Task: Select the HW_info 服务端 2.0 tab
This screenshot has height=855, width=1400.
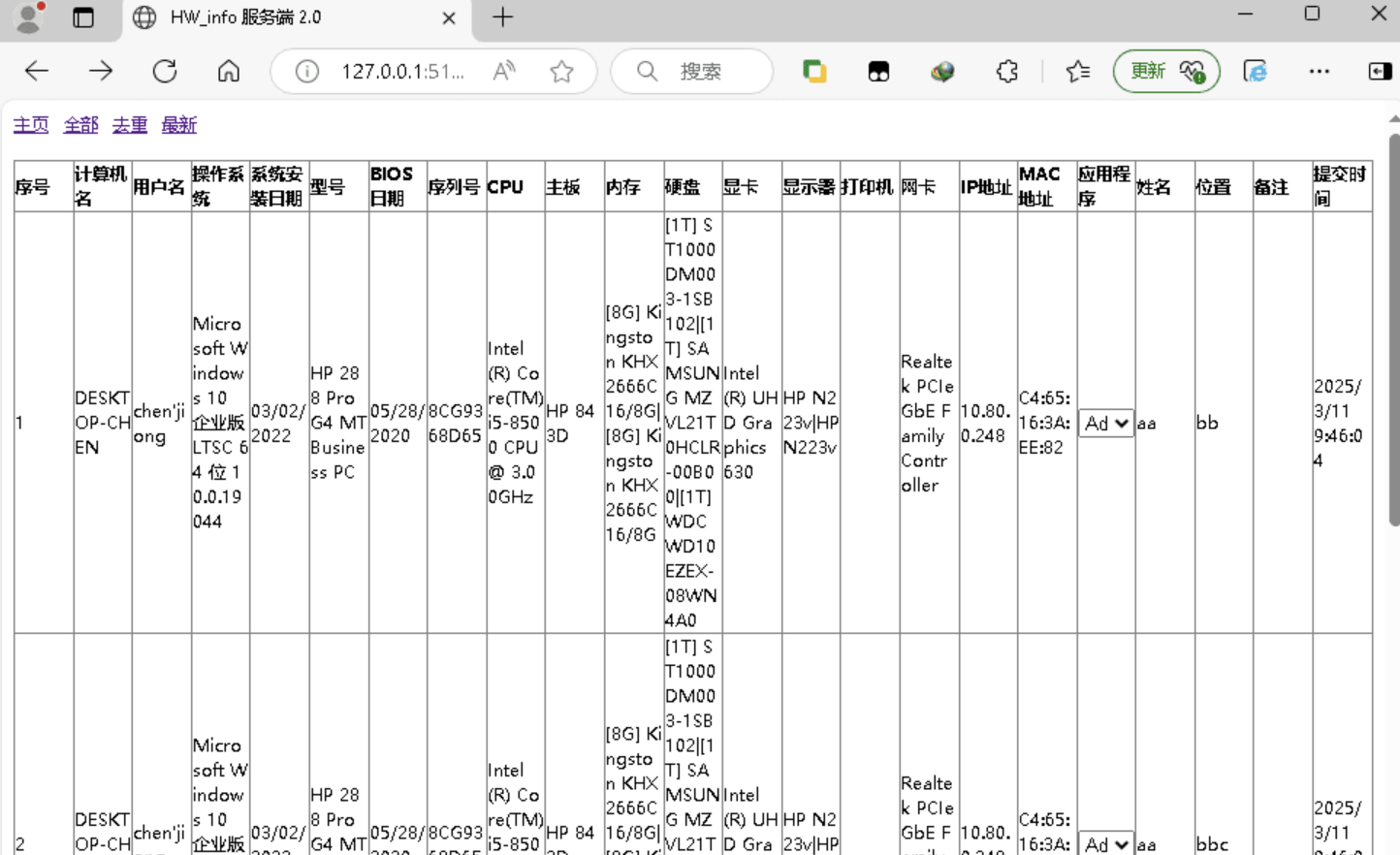Action: pos(295,17)
